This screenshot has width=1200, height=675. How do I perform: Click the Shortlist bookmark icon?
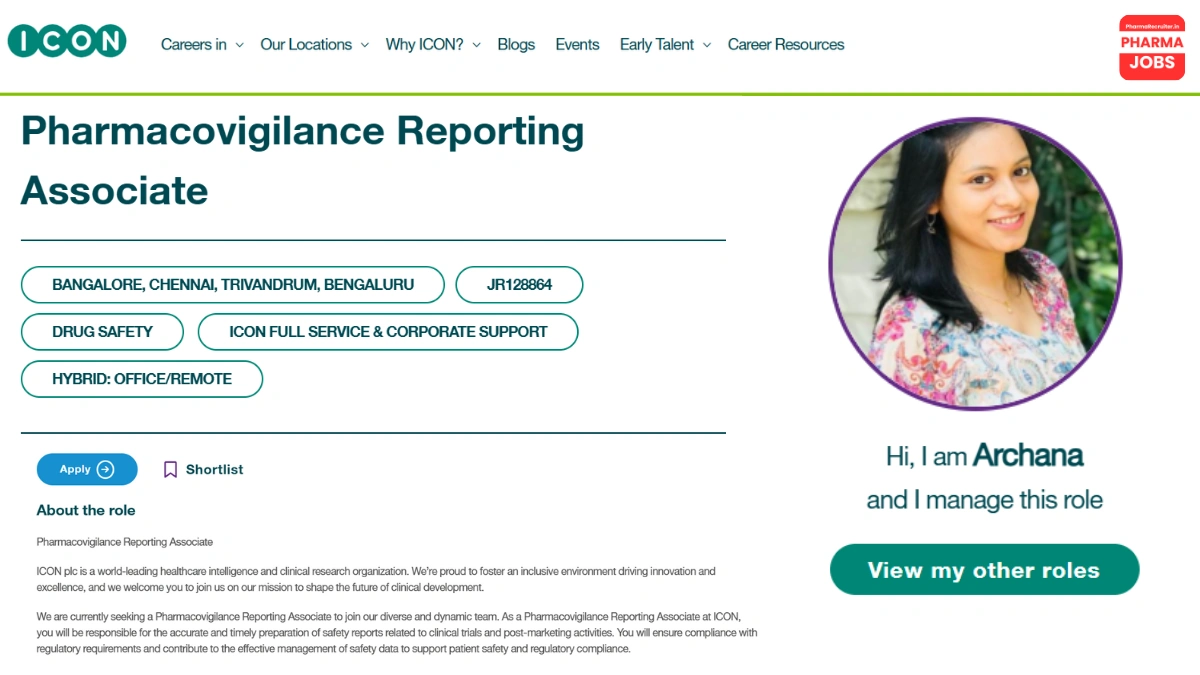point(170,469)
